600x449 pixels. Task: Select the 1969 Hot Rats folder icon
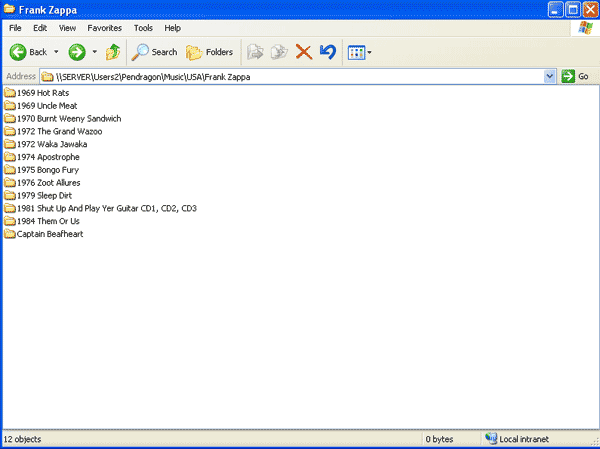[x=10, y=93]
